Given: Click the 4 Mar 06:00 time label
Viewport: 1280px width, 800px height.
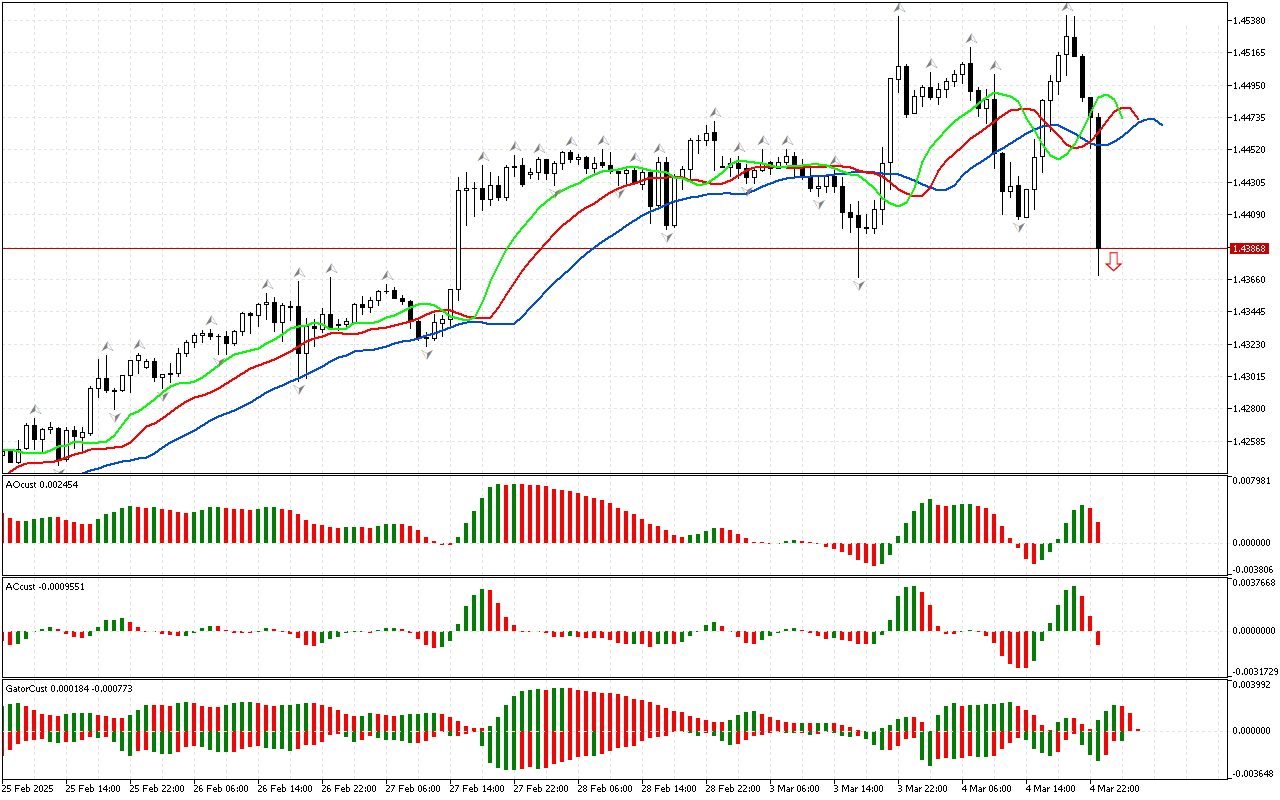Looking at the screenshot, I should [x=987, y=788].
